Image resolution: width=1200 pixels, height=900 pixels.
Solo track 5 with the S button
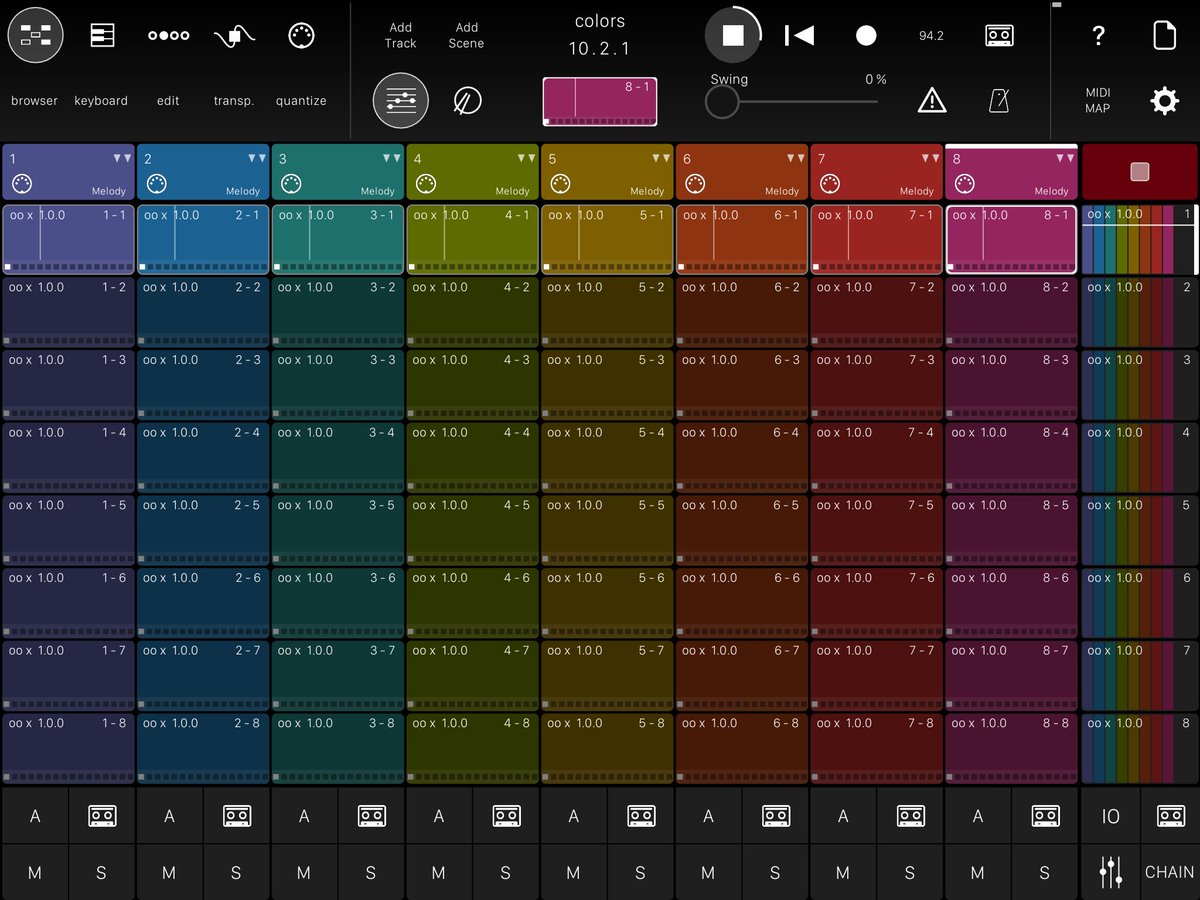[x=640, y=872]
